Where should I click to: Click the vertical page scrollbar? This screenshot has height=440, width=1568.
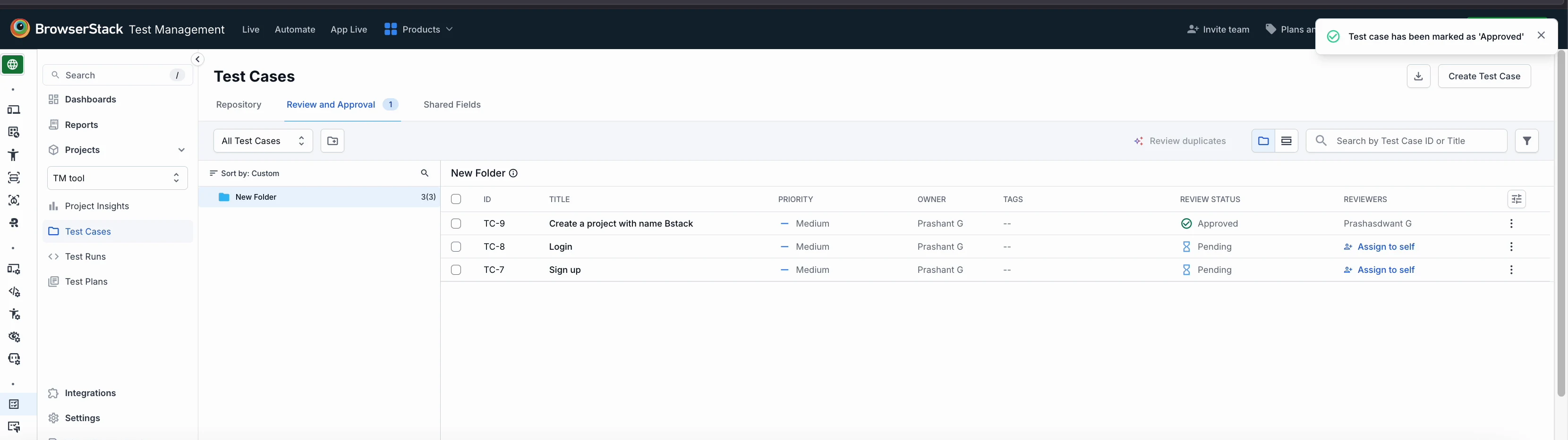click(x=1560, y=224)
